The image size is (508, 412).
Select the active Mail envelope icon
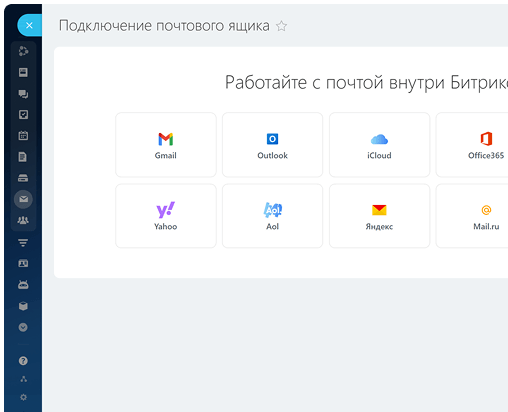(x=23, y=199)
